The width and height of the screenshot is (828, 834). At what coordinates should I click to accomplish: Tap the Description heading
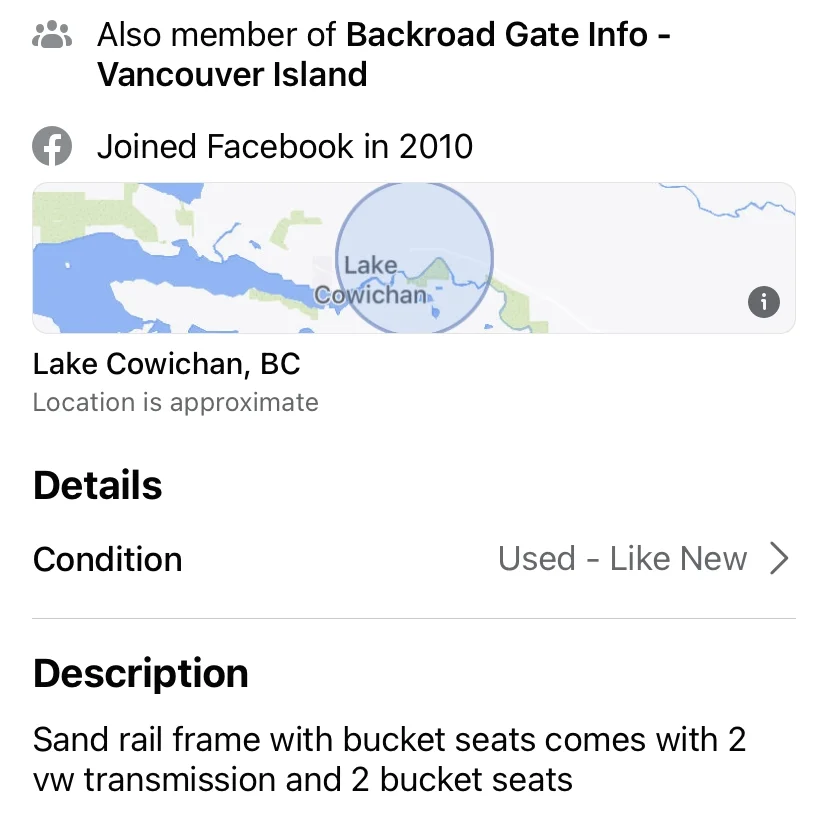pyautogui.click(x=140, y=673)
